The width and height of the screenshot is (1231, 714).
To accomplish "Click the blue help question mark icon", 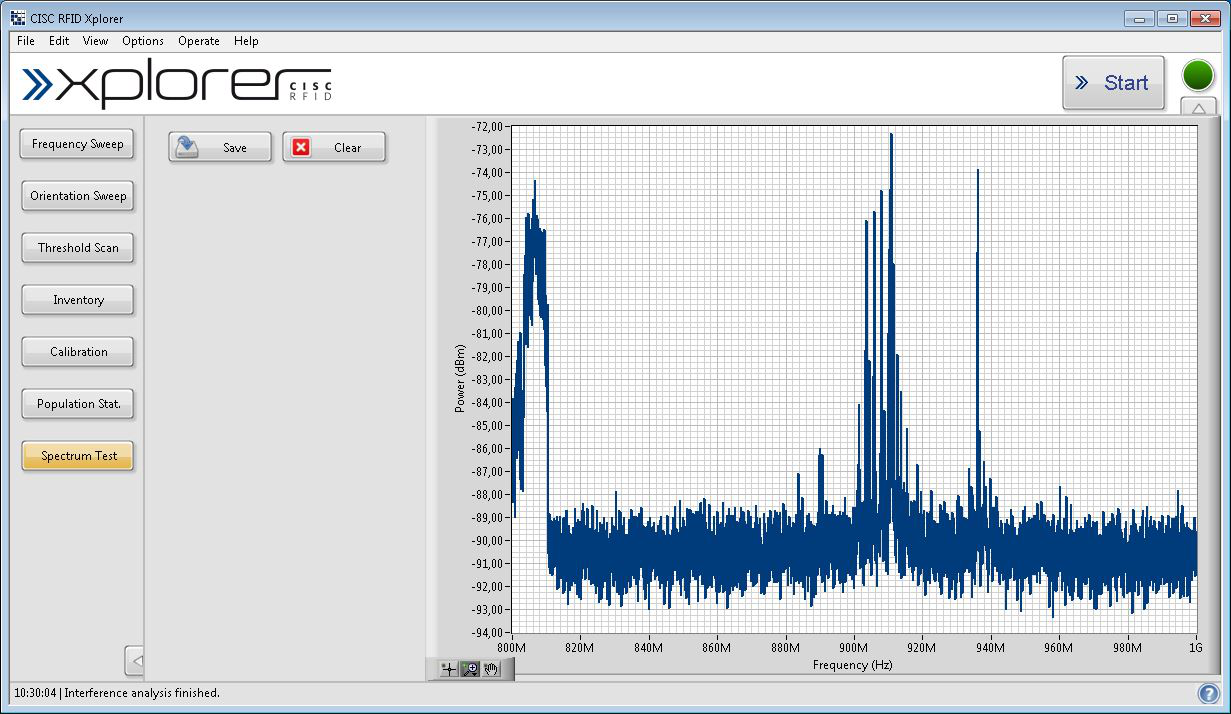I will point(1209,693).
